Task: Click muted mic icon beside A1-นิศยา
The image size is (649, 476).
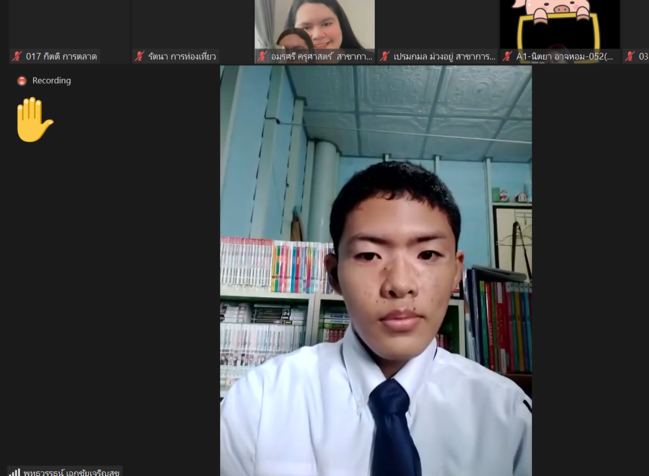Action: 508,57
